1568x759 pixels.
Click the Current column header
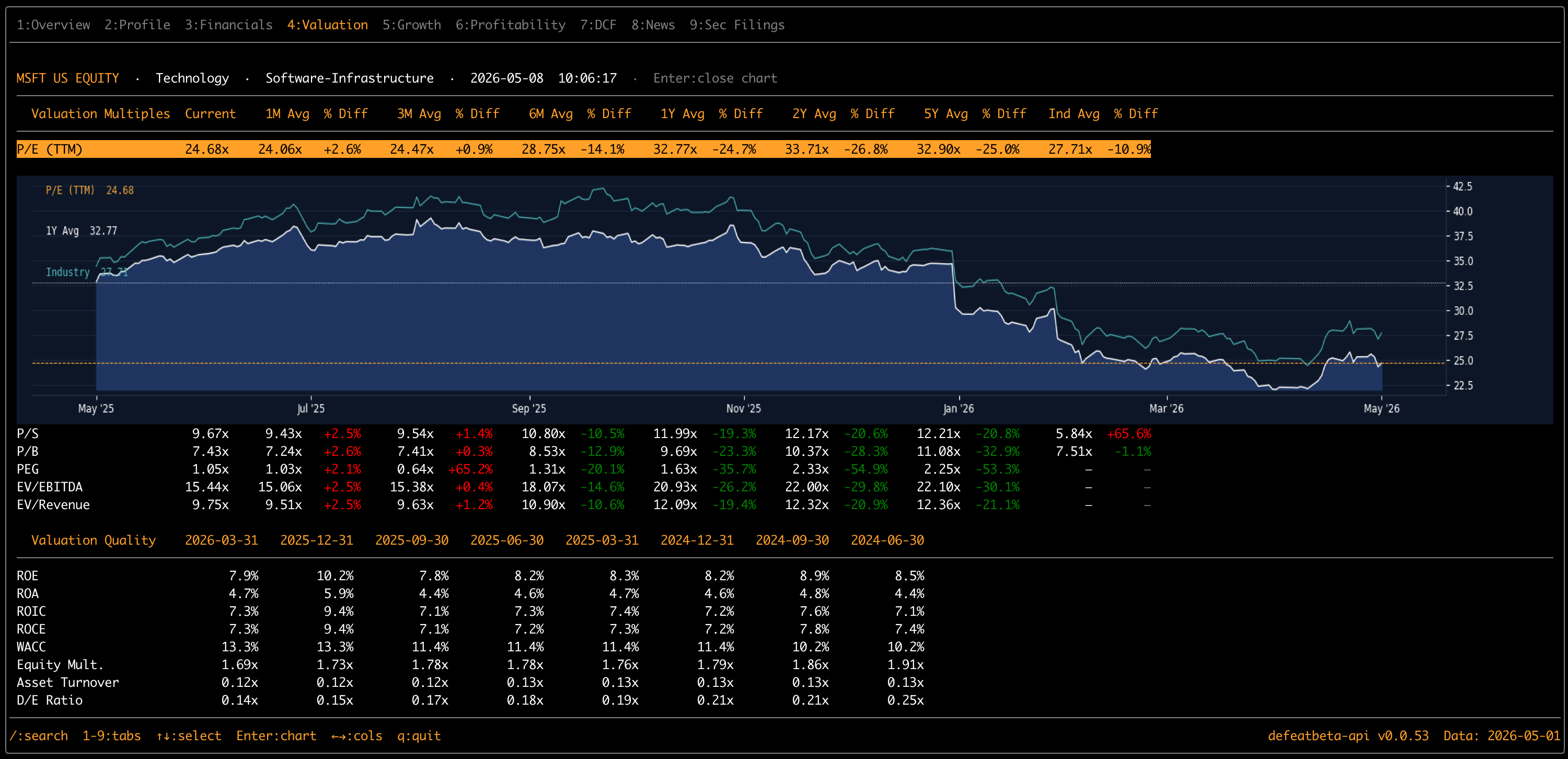coord(210,114)
